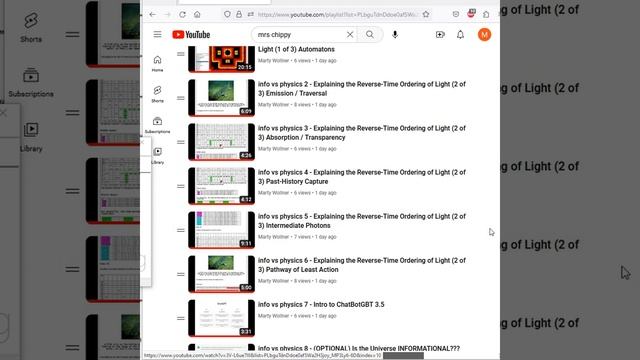The image size is (640, 360).
Task: Open title info vs physics 5 Intermediate Photons
Action: tap(362, 221)
